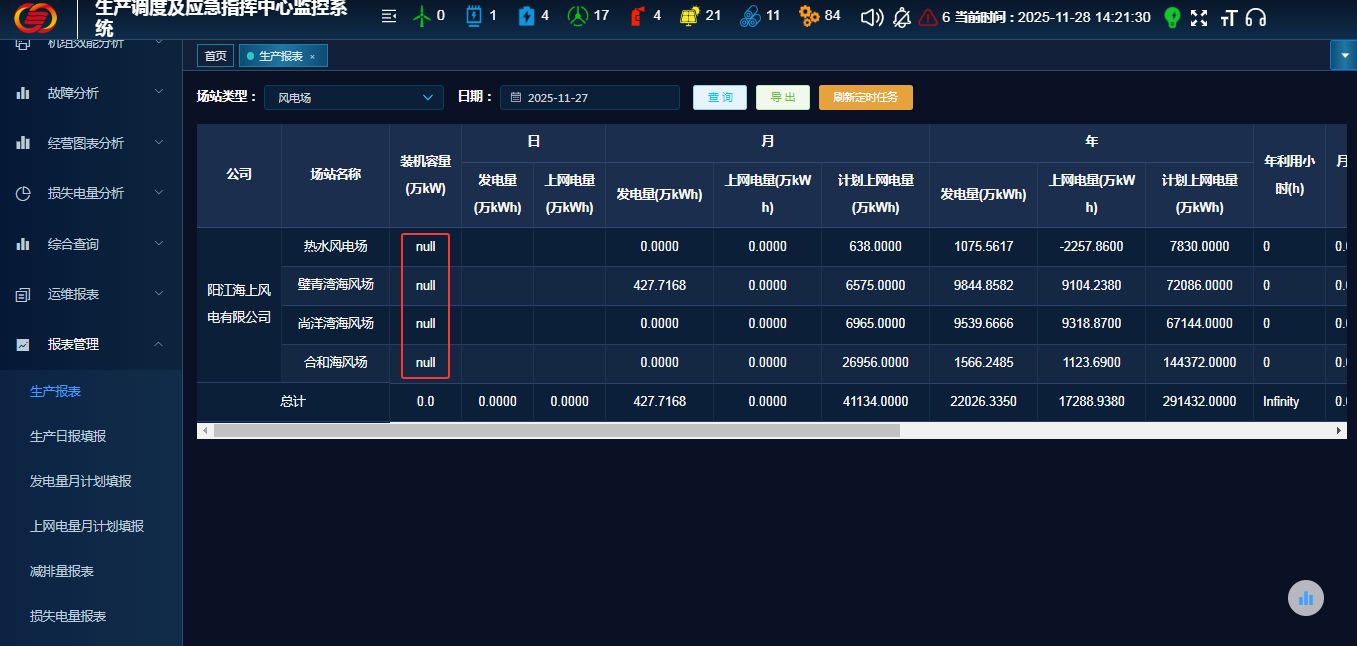
Task: Click the floating blue chart button
Action: (1305, 598)
